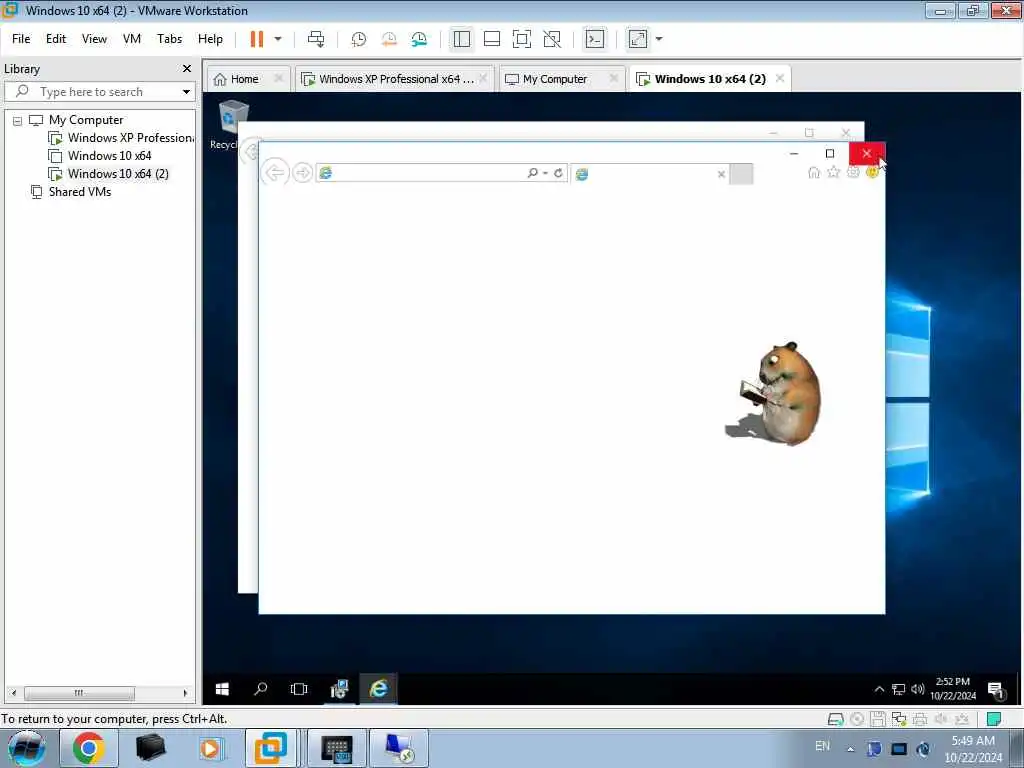Close the Windows 10 x64 (2) tab
The height and width of the screenshot is (768, 1024).
click(780, 78)
